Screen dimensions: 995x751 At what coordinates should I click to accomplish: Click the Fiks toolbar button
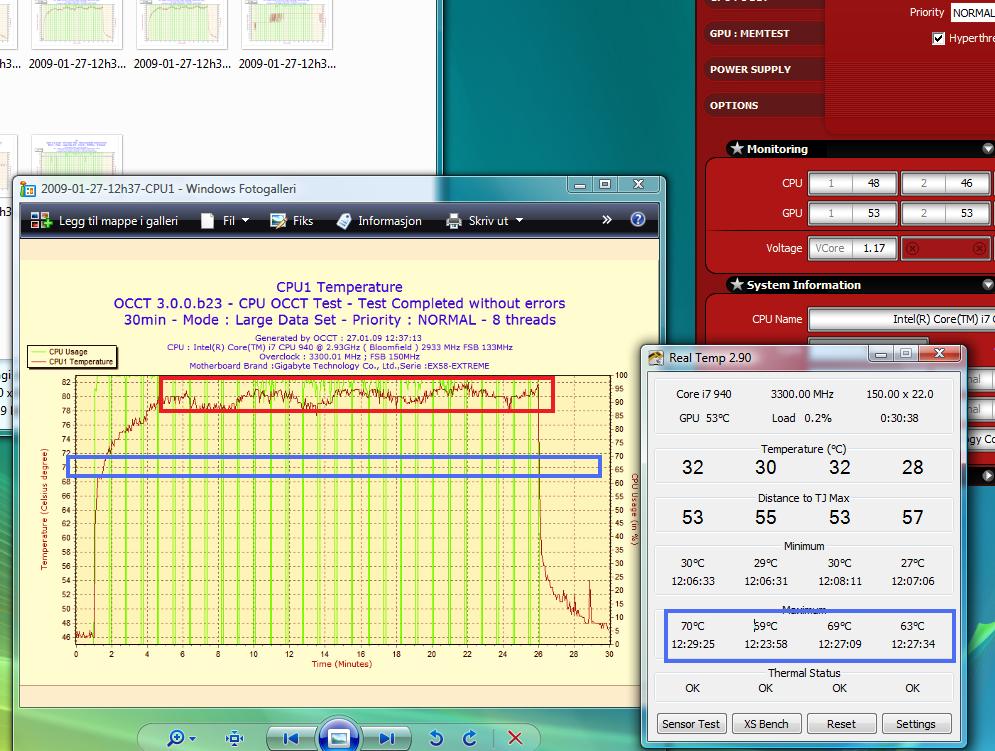(x=291, y=220)
